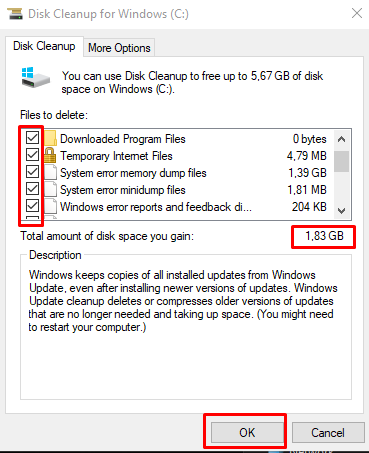369x453 pixels.
Task: Click the Windows drive icon beside the description
Action: click(x=36, y=77)
